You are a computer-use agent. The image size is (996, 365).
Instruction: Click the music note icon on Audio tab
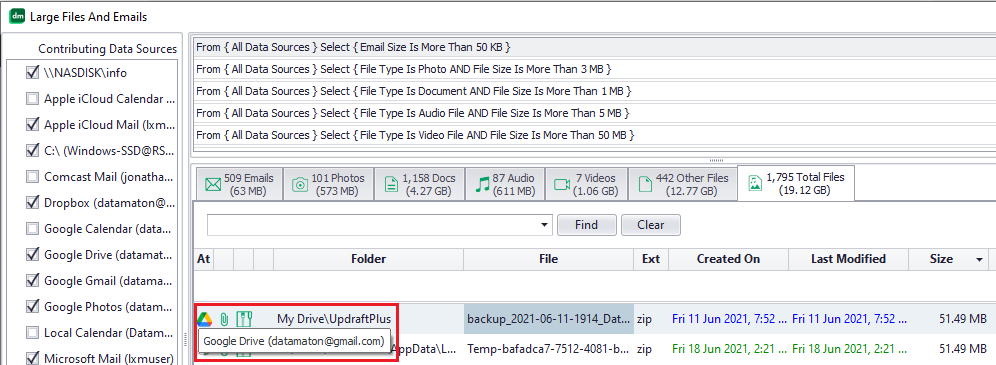(483, 184)
